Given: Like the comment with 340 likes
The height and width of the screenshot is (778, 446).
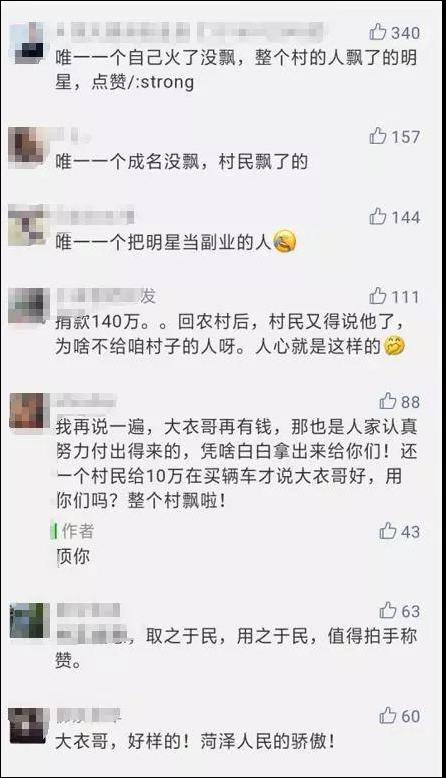Looking at the screenshot, I should 378,32.
